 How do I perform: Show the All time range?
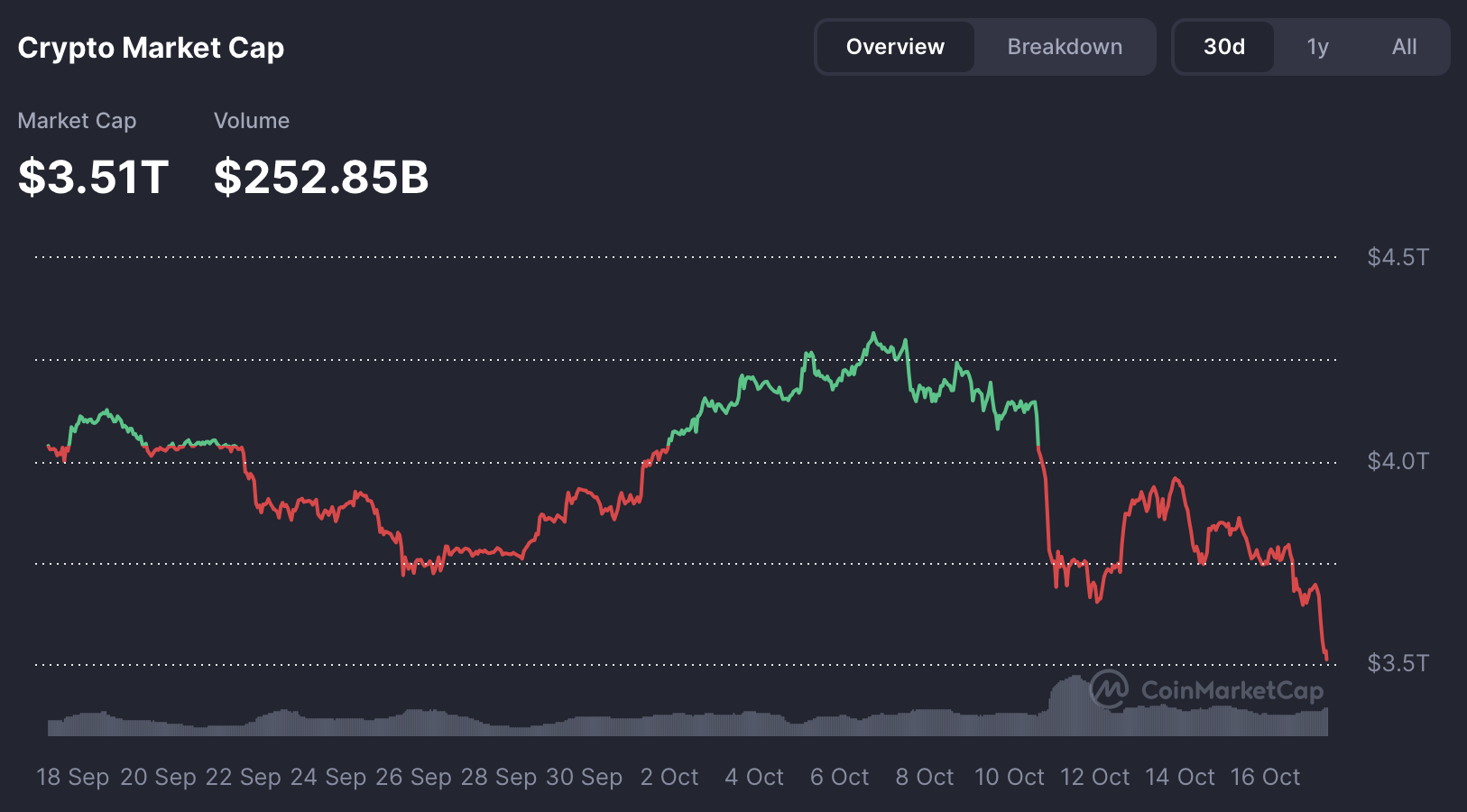point(1404,47)
